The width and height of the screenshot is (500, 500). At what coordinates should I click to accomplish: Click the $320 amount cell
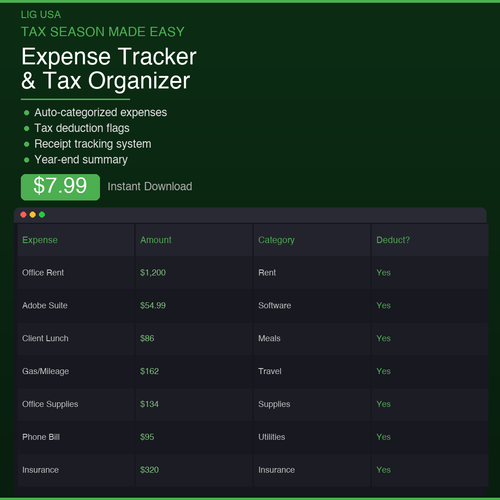pyautogui.click(x=194, y=470)
